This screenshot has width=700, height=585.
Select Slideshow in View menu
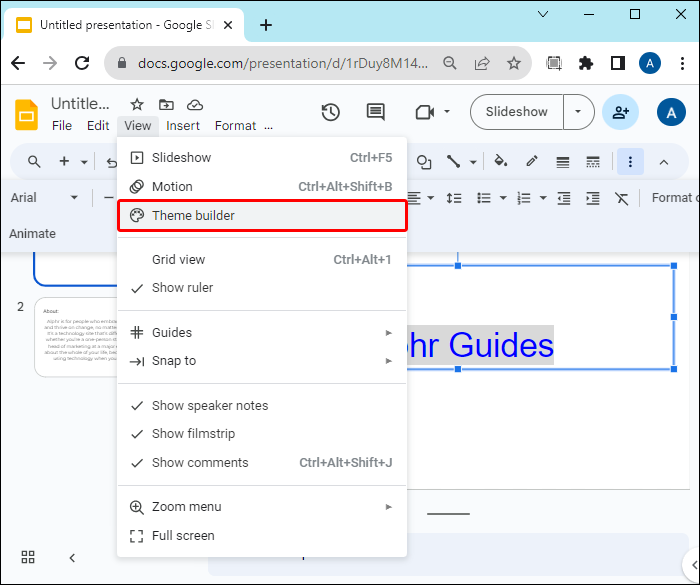[262, 158]
